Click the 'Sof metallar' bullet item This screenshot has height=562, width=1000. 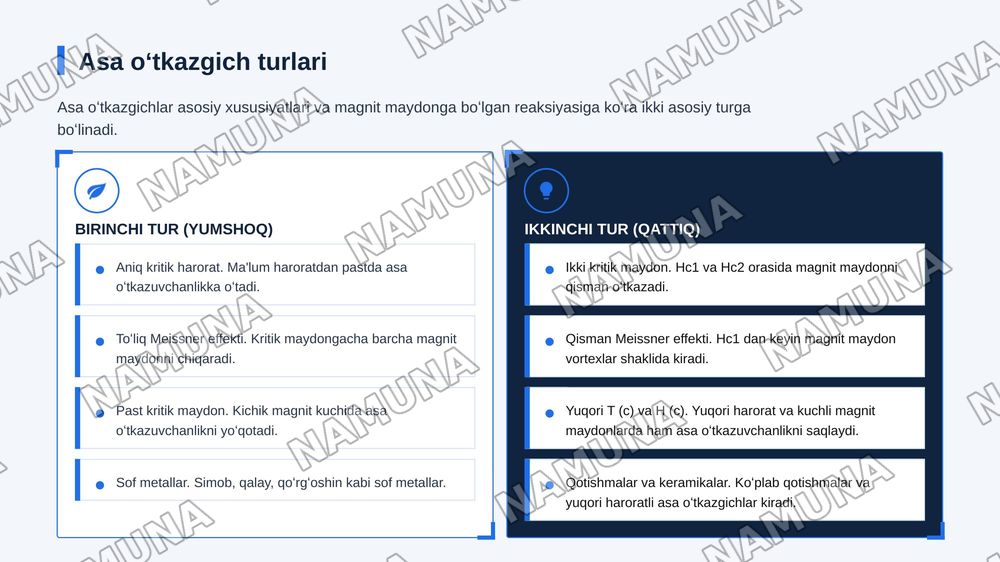(x=275, y=480)
